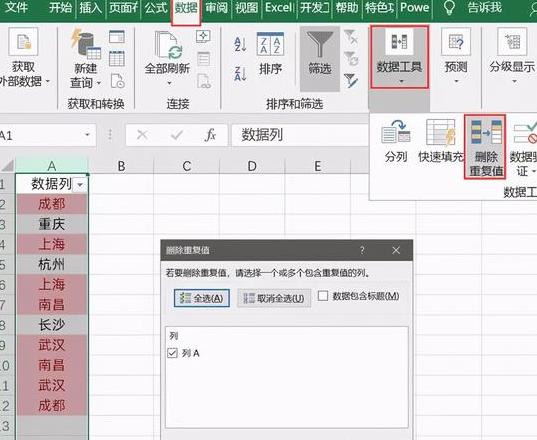Open the 获取外部数据 icon

[x=23, y=41]
